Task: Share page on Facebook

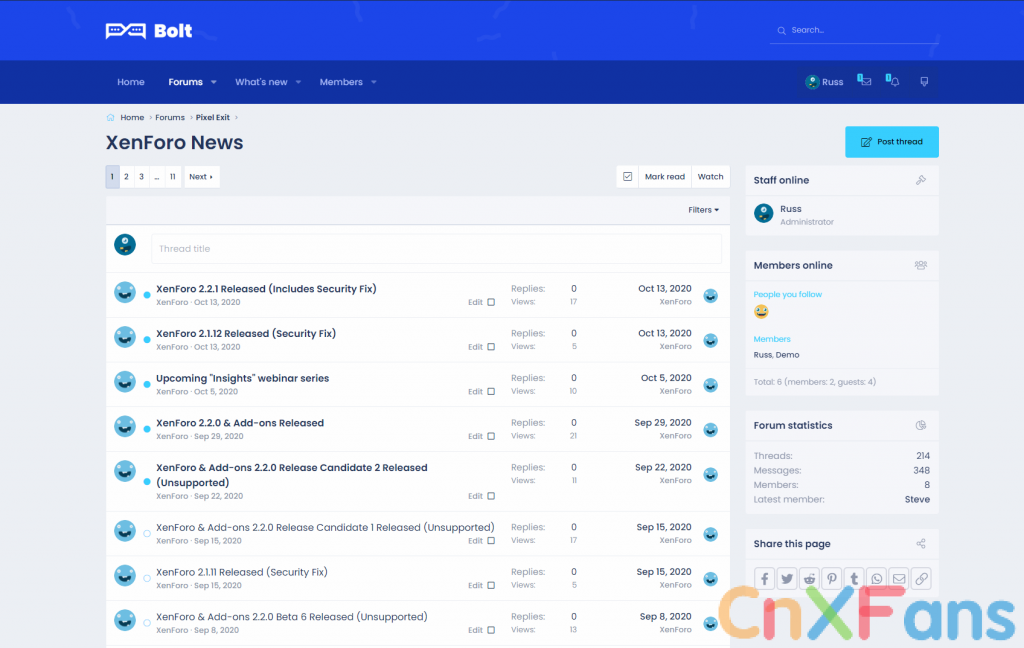Action: pyautogui.click(x=765, y=579)
